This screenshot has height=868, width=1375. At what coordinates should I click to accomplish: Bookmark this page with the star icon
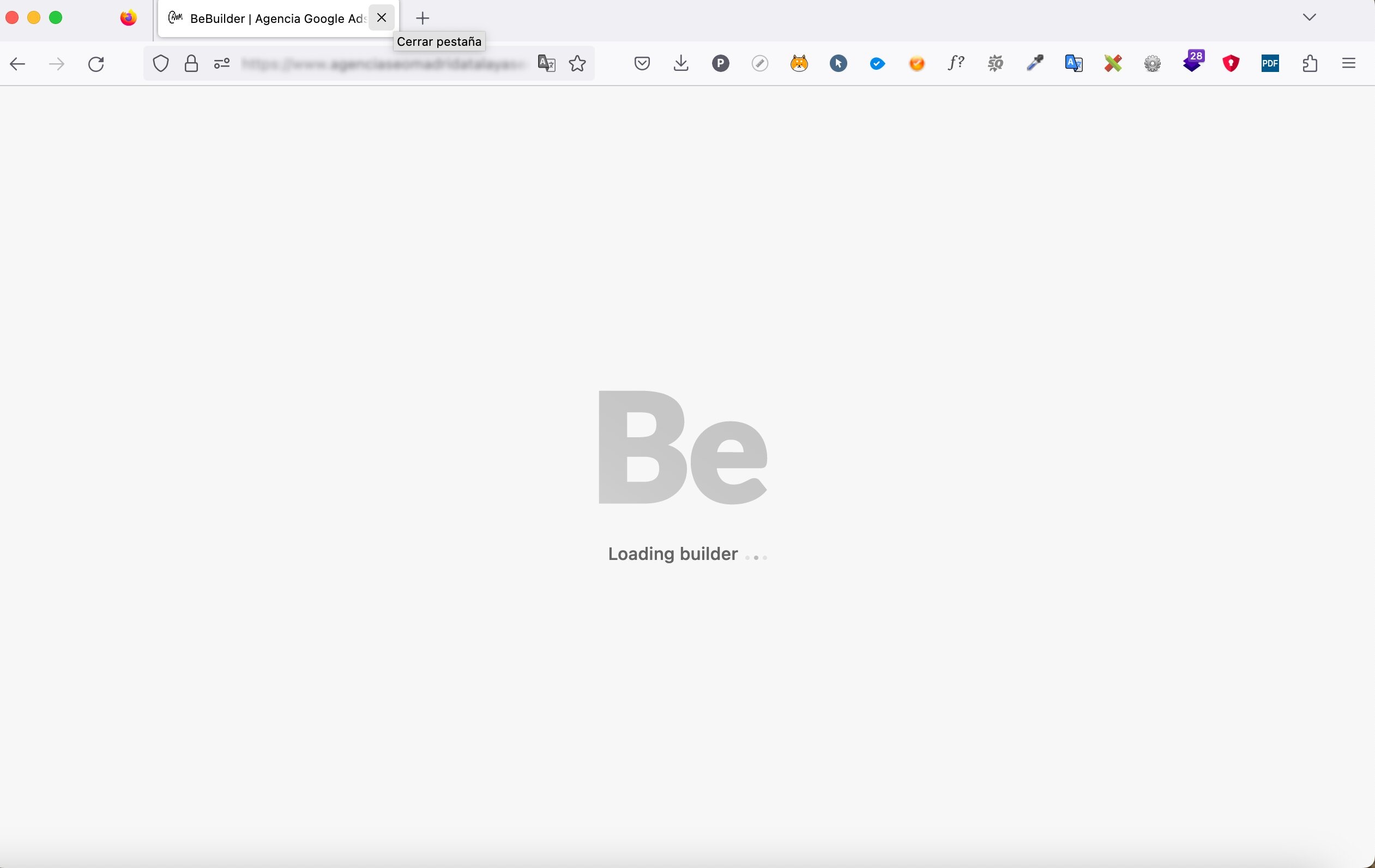coord(577,63)
